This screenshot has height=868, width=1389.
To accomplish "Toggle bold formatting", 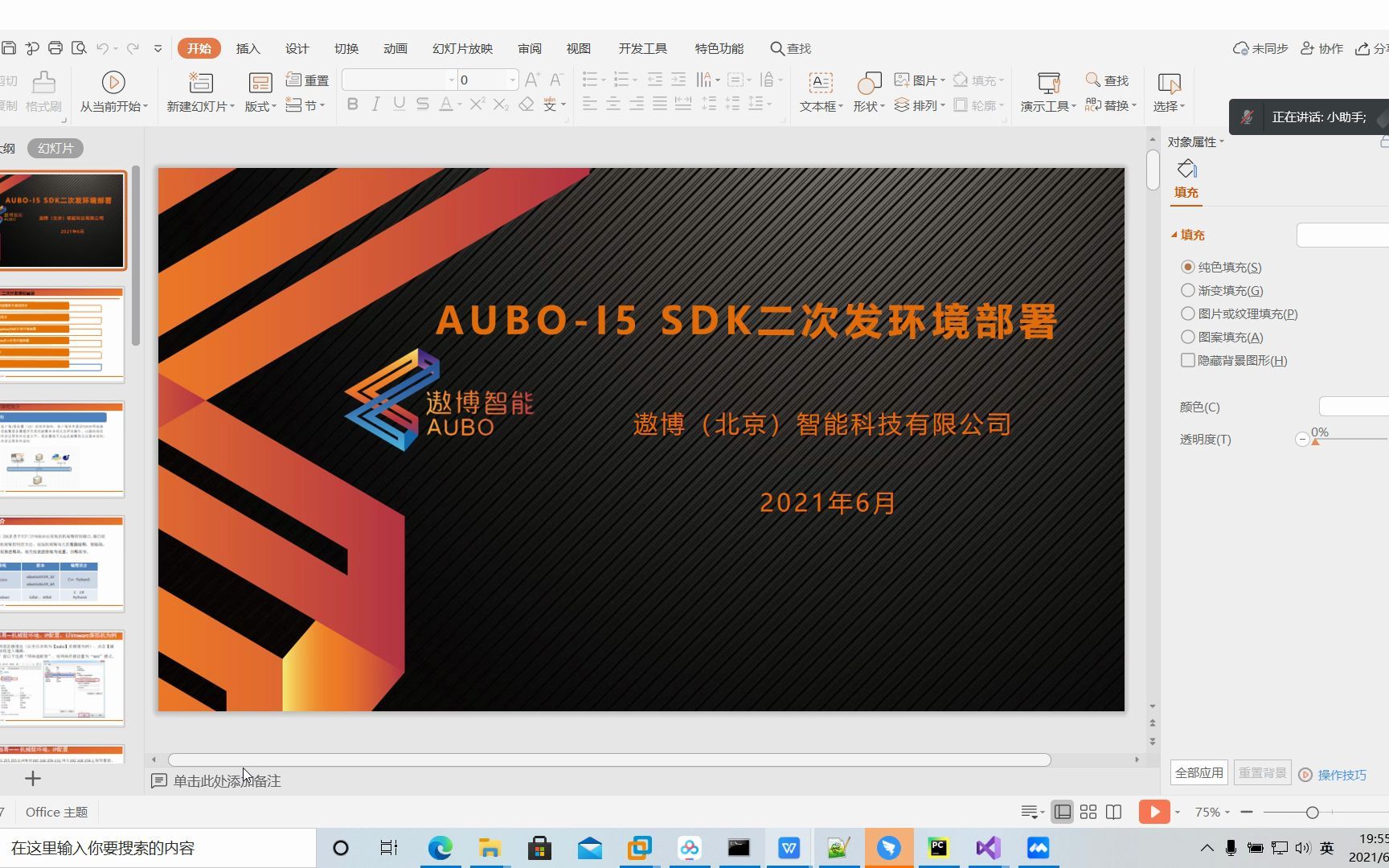I will click(x=352, y=104).
